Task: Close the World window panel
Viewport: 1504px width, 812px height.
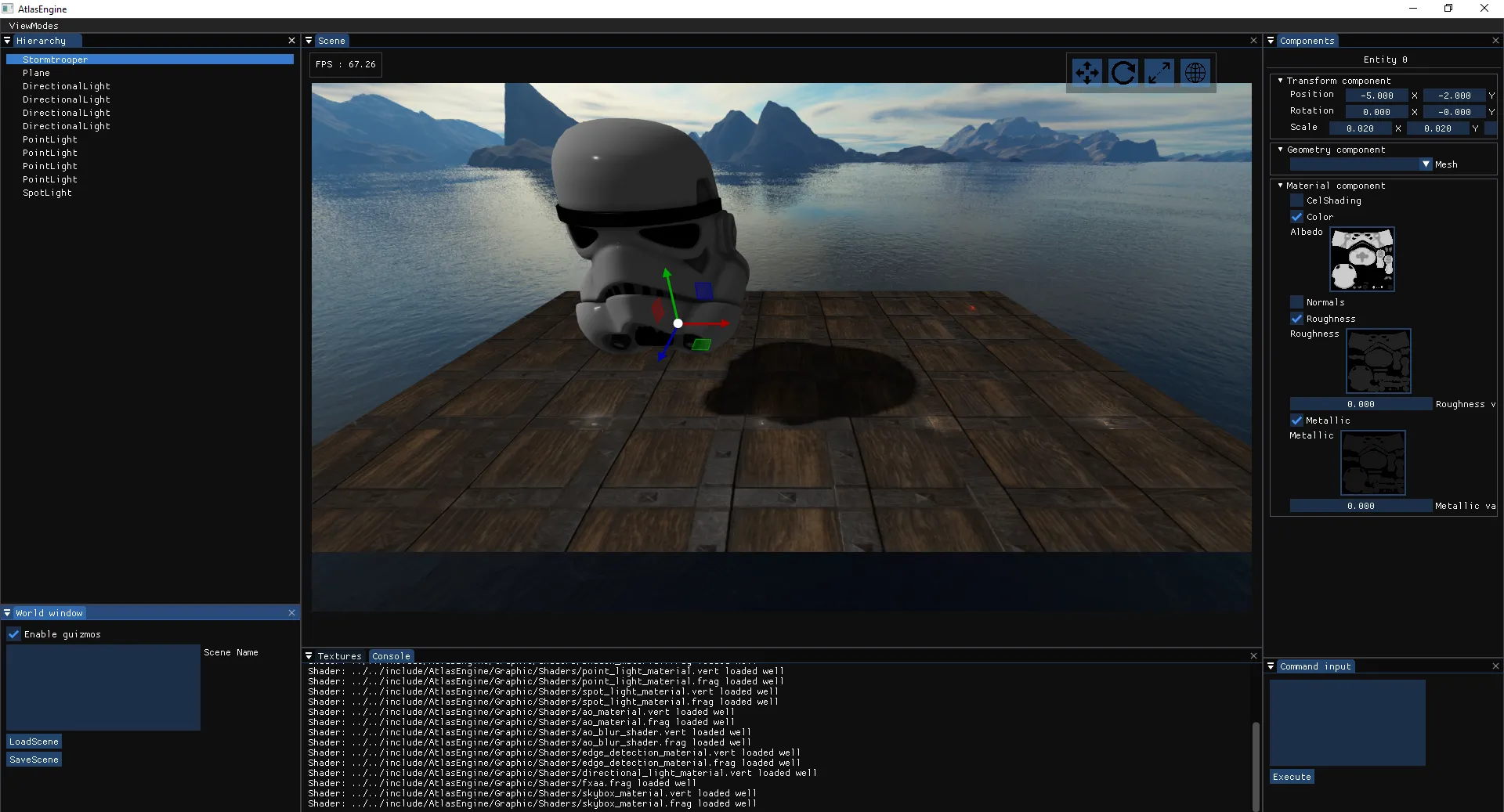Action: pyautogui.click(x=292, y=613)
